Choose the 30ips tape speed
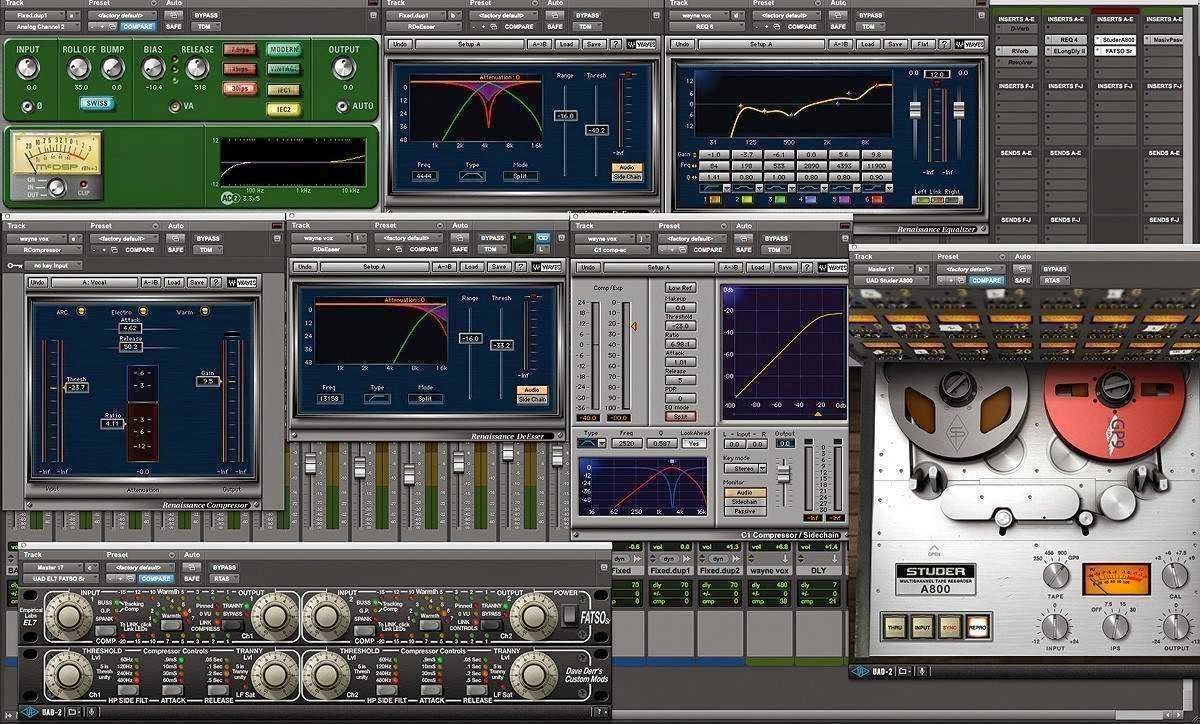 (x=238, y=88)
